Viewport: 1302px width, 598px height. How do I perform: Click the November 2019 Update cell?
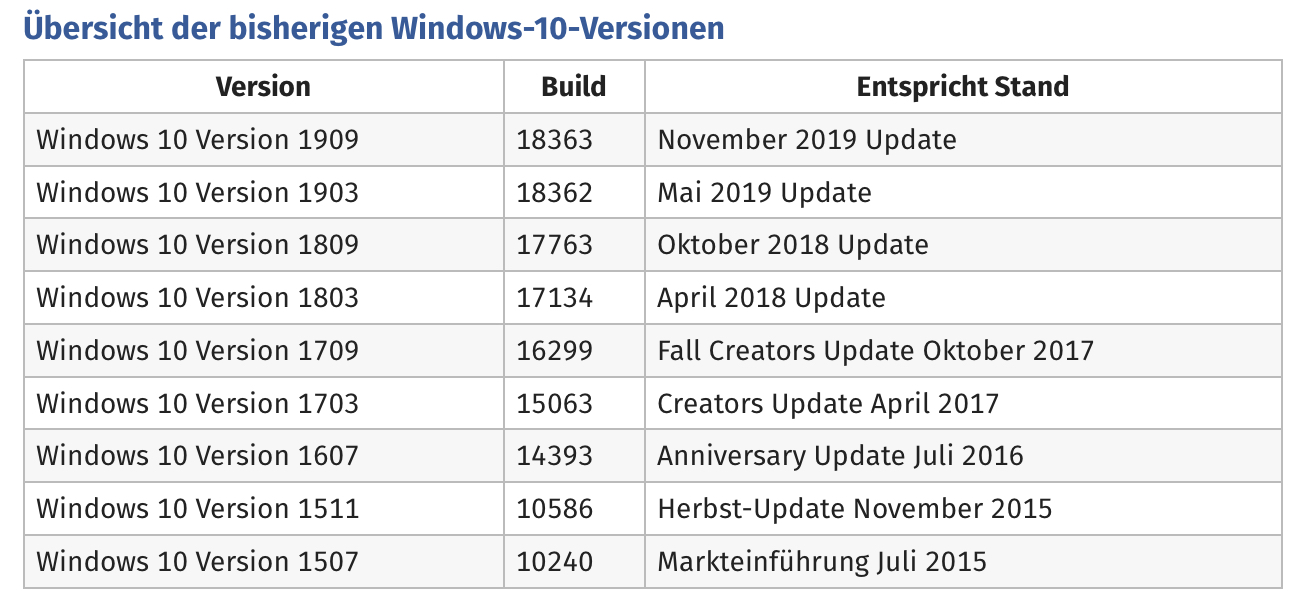tap(963, 139)
